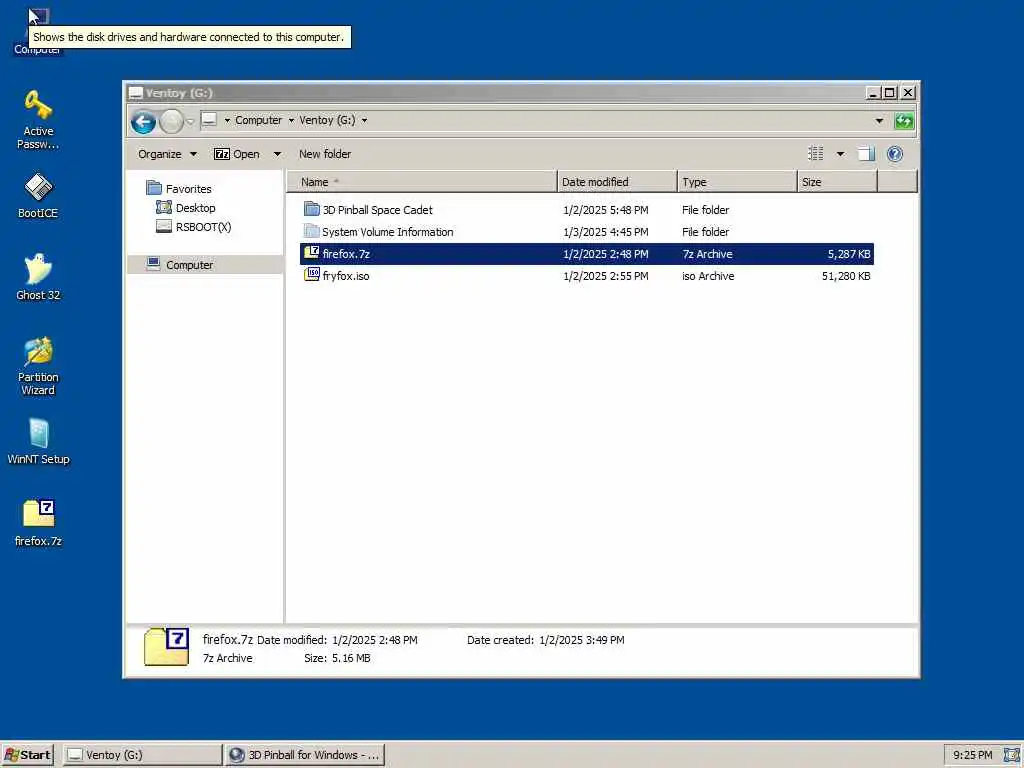1024x768 pixels.
Task: Click the 51,280 KB size cell
Action: tap(846, 276)
